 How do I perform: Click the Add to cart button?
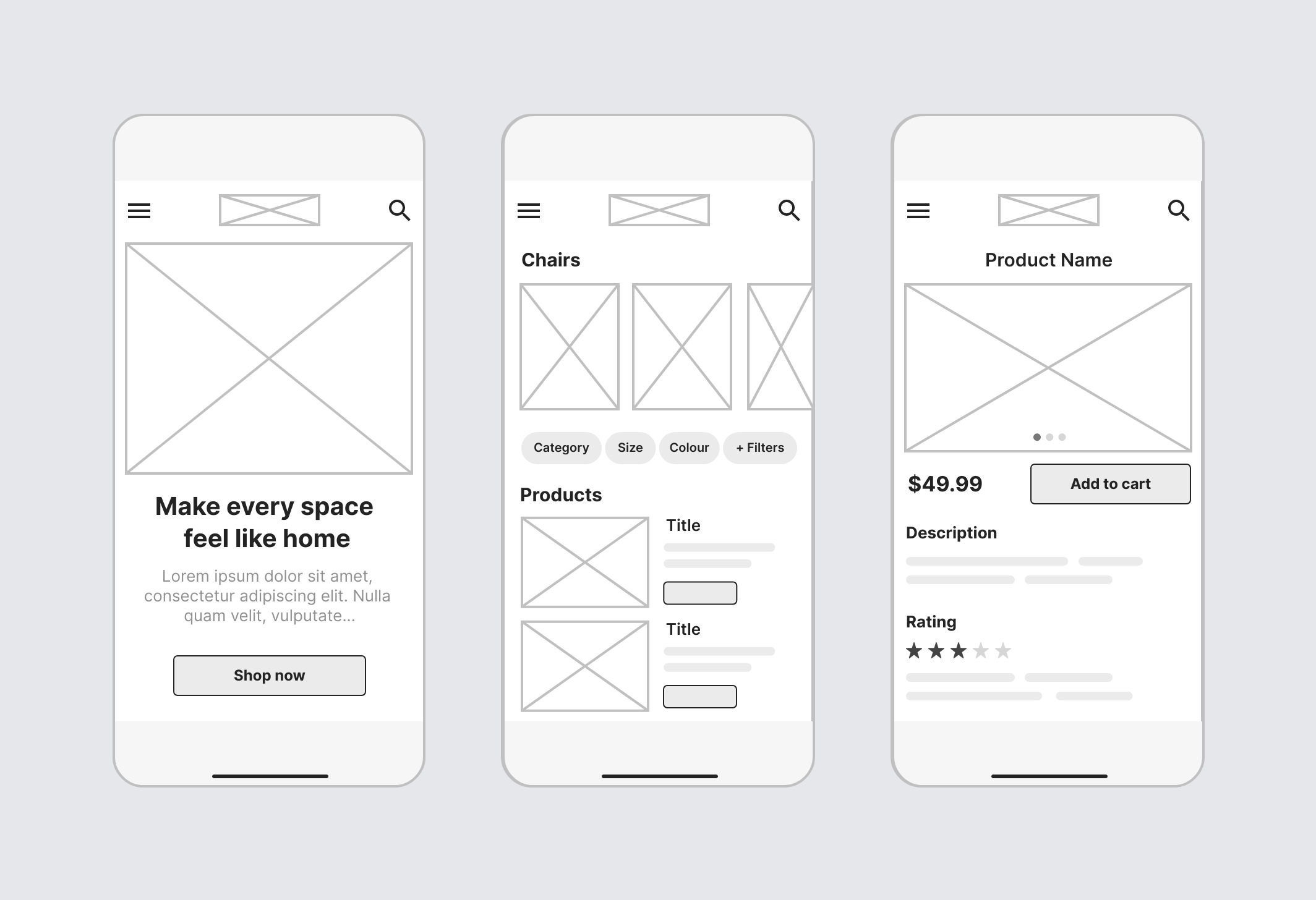tap(1110, 483)
